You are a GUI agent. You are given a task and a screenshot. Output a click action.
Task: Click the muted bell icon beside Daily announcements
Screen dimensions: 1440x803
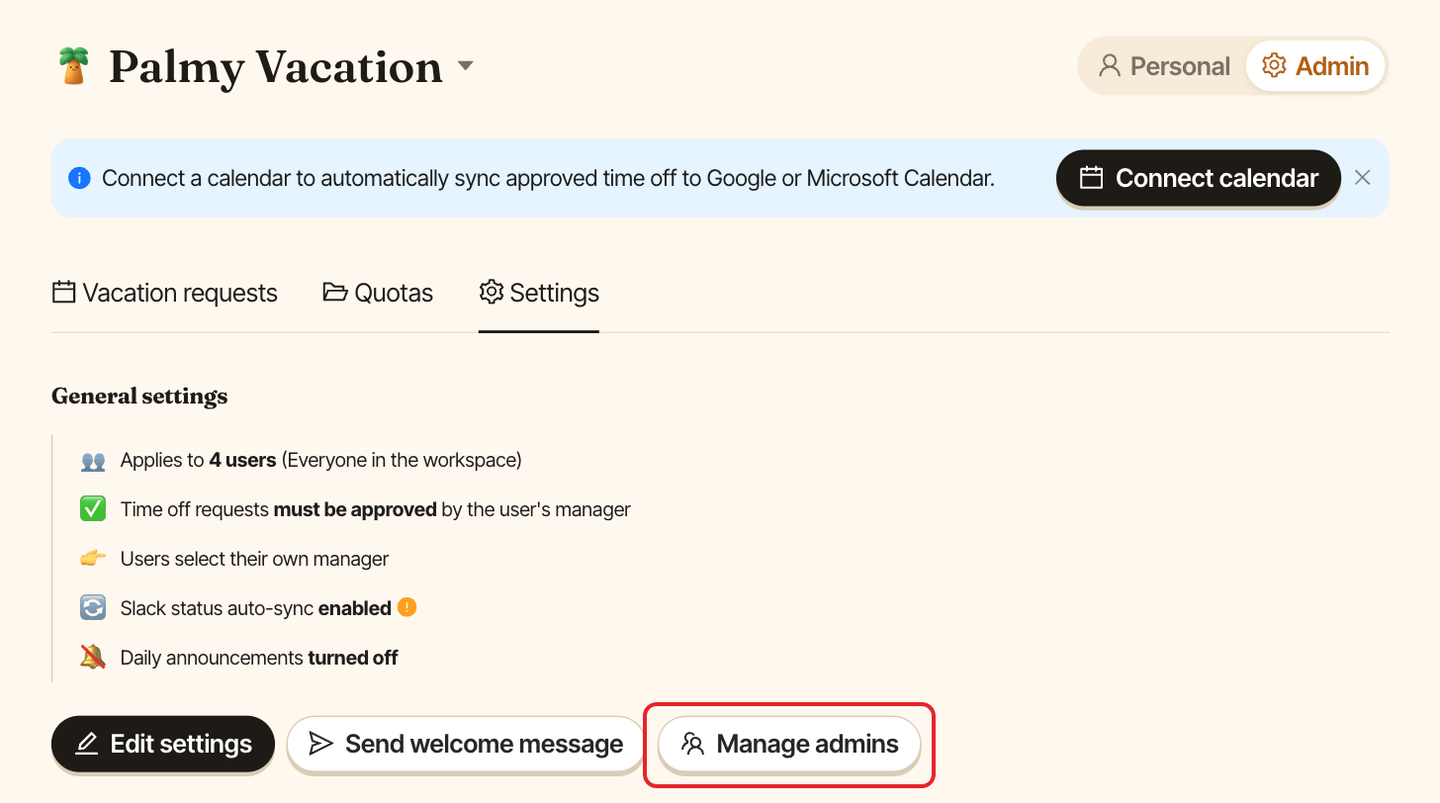(x=93, y=657)
